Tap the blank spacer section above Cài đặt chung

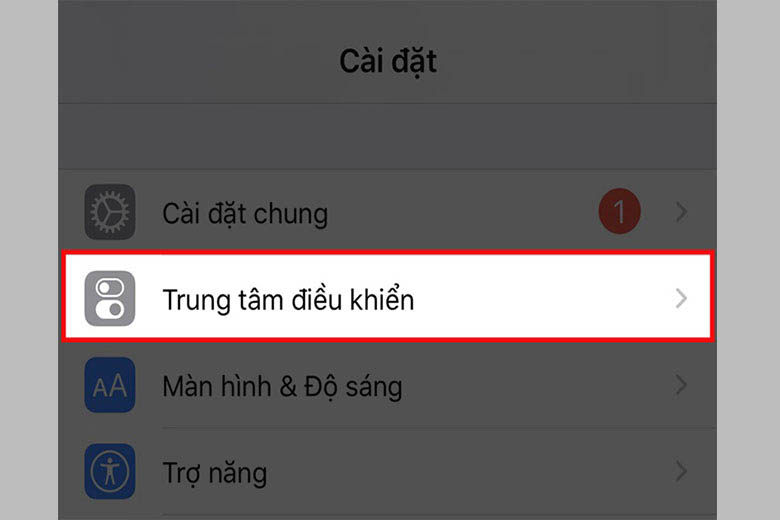click(388, 137)
